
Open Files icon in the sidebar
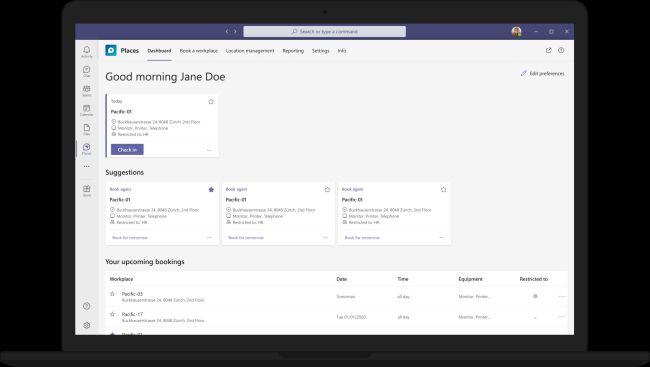click(x=87, y=129)
